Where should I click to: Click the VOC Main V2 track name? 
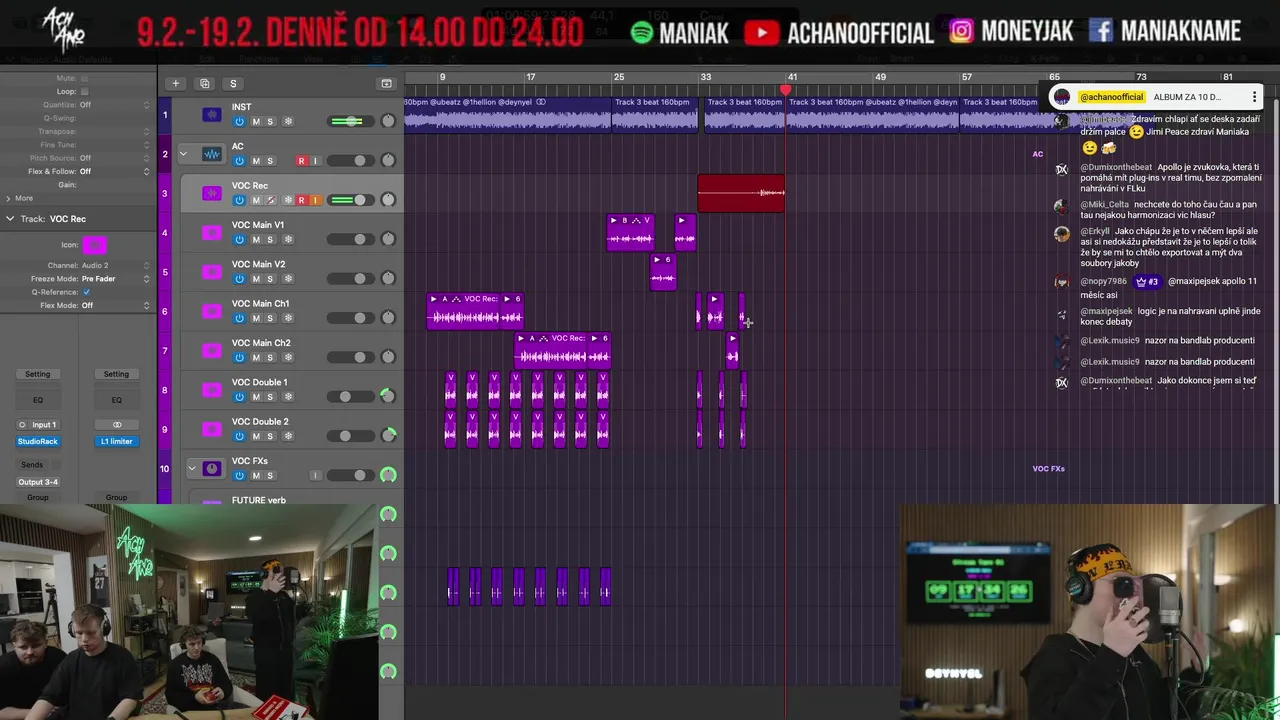(258, 264)
